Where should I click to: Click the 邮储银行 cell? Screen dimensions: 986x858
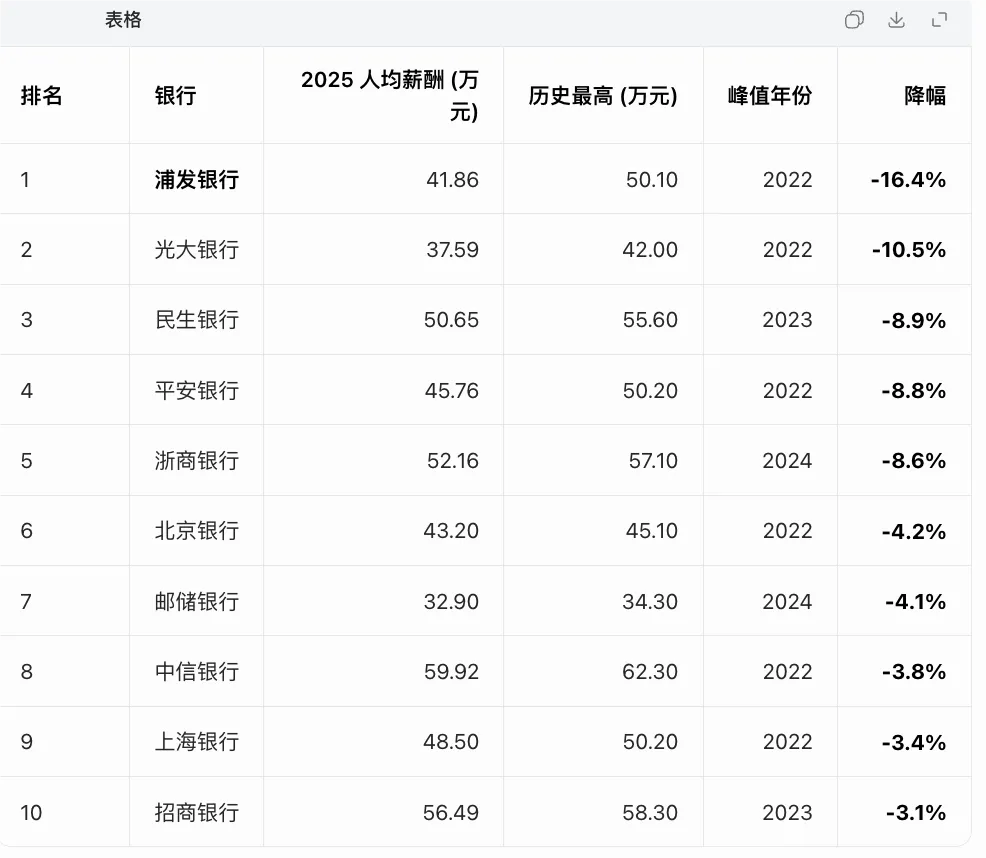click(x=197, y=602)
